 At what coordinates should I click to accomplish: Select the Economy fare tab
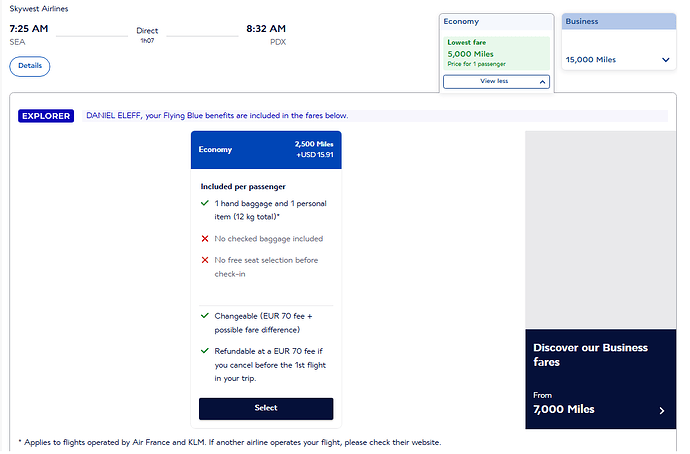point(496,22)
